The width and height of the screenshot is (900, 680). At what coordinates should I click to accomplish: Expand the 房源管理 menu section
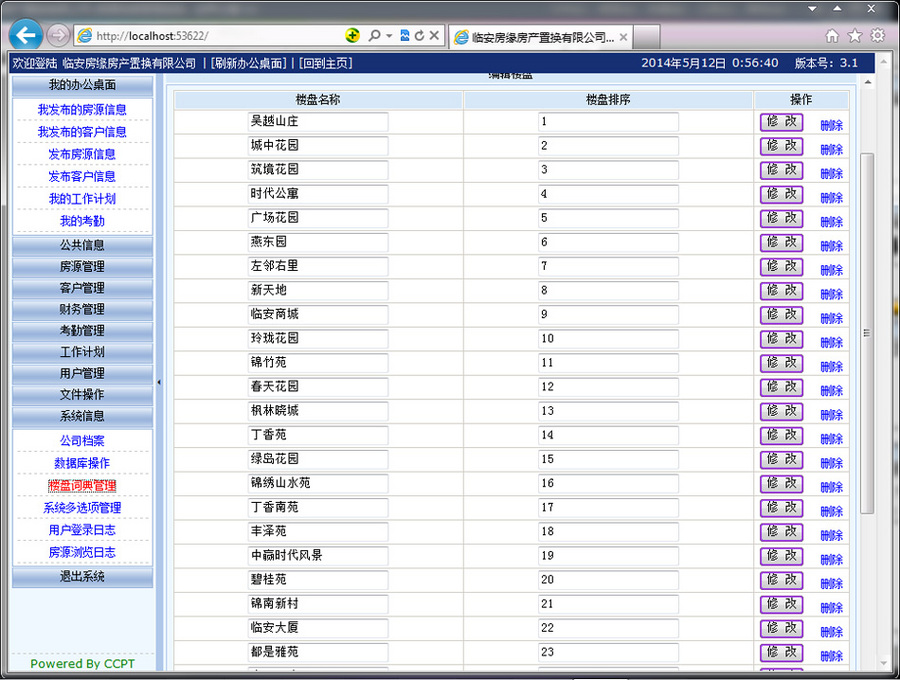[x=82, y=267]
